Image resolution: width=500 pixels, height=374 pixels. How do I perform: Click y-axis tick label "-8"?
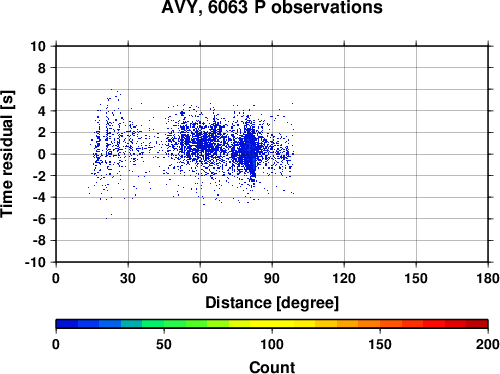pos(39,241)
